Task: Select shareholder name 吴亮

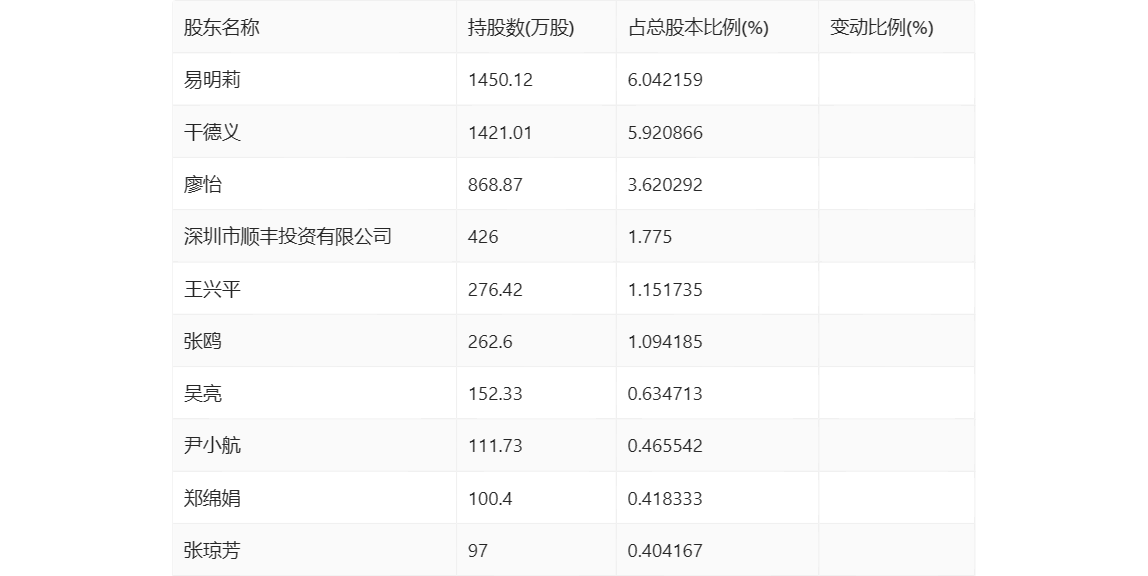Action: (203, 394)
